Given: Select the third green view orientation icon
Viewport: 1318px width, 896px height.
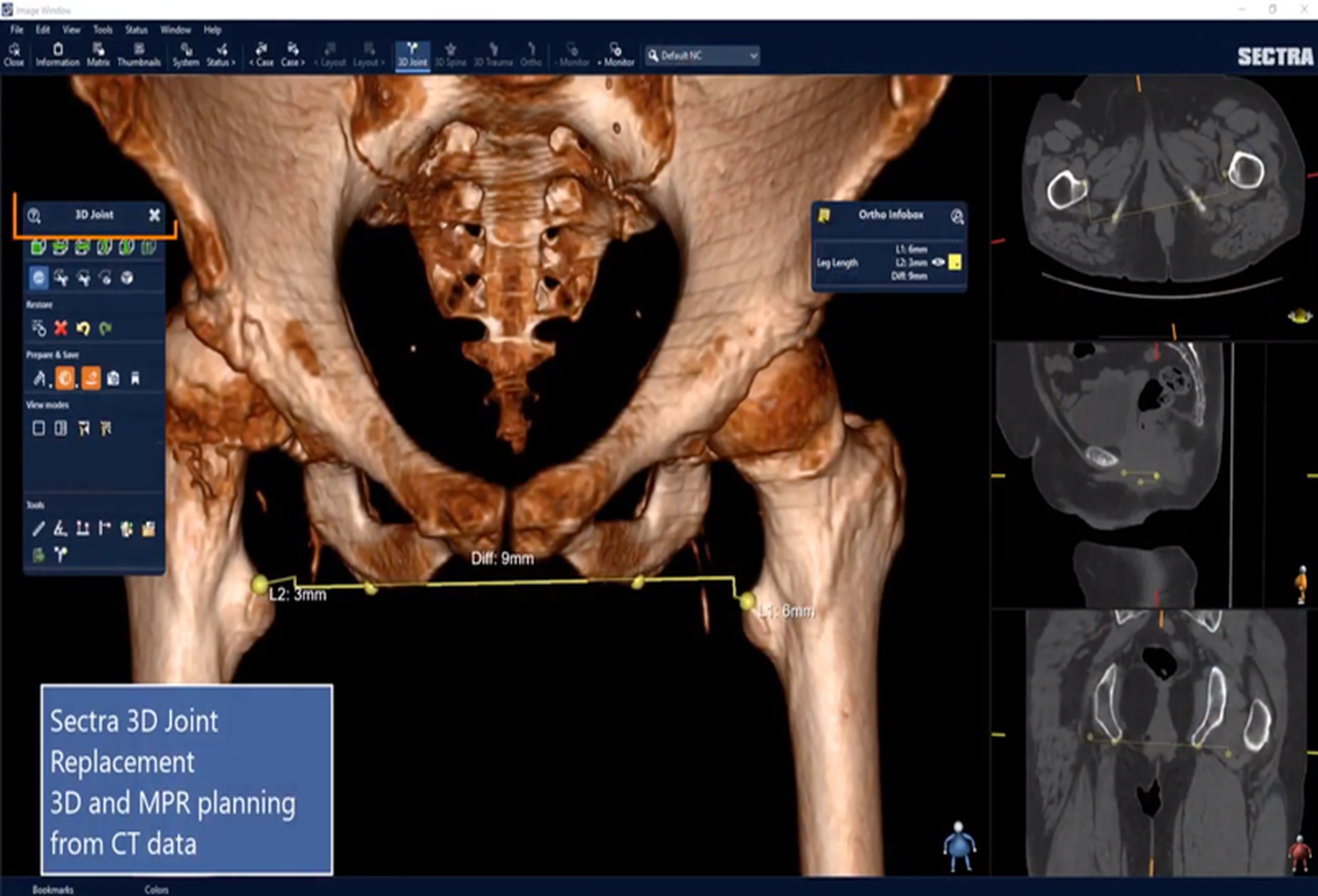Looking at the screenshot, I should [82, 247].
